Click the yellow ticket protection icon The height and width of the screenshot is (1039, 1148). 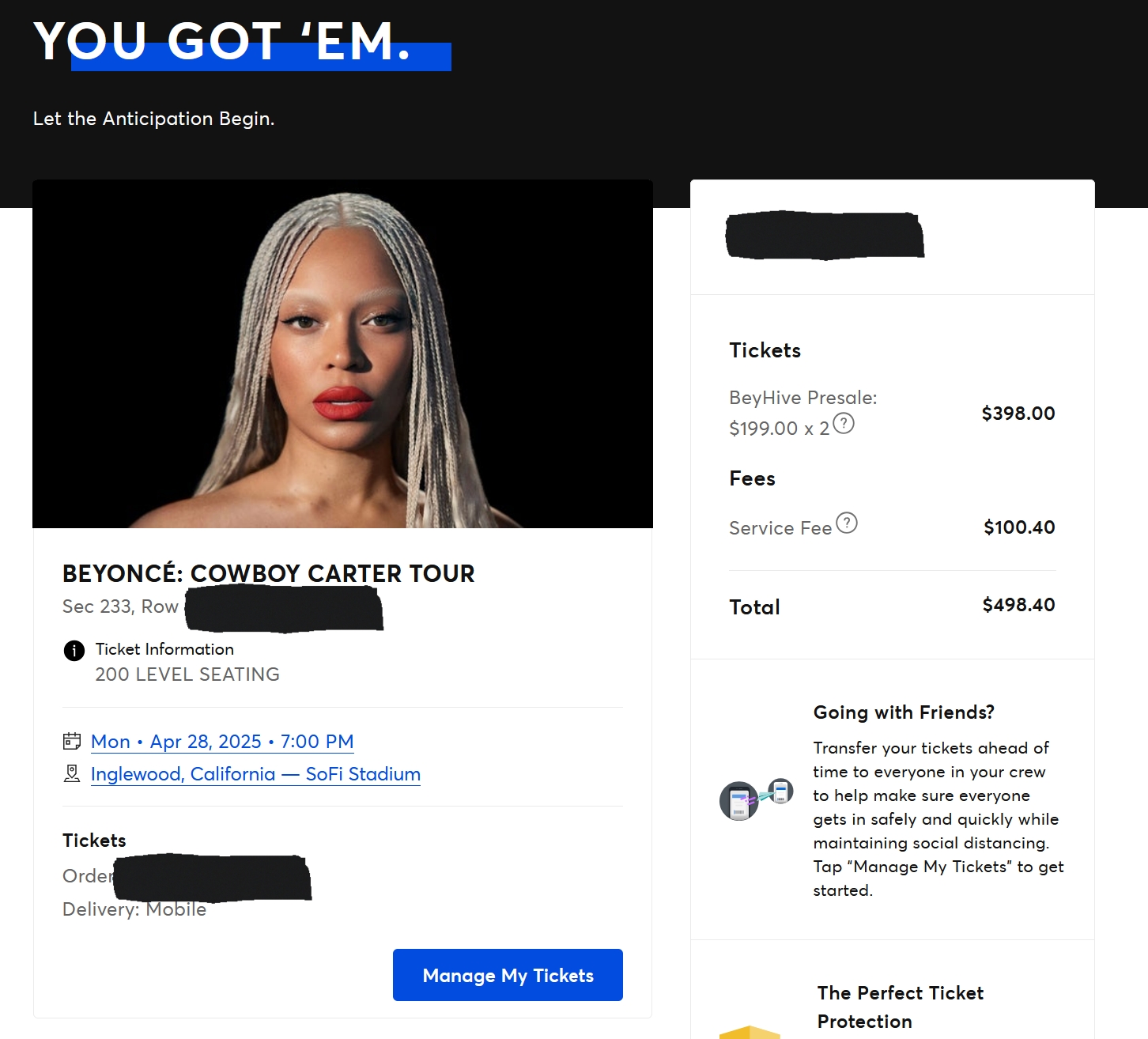750,1032
